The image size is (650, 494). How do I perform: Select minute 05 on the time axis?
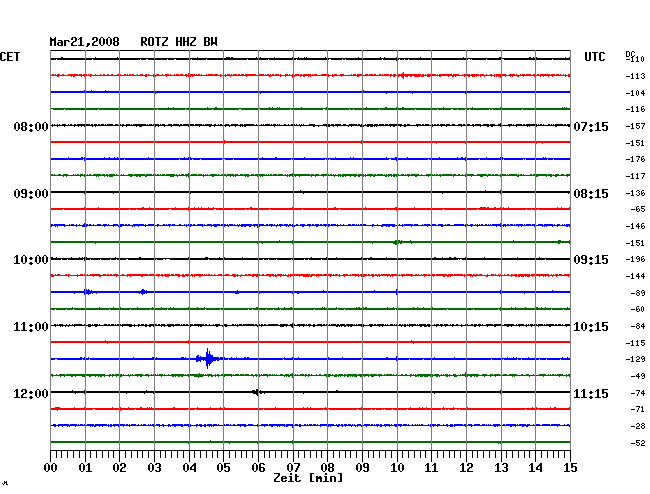(223, 468)
